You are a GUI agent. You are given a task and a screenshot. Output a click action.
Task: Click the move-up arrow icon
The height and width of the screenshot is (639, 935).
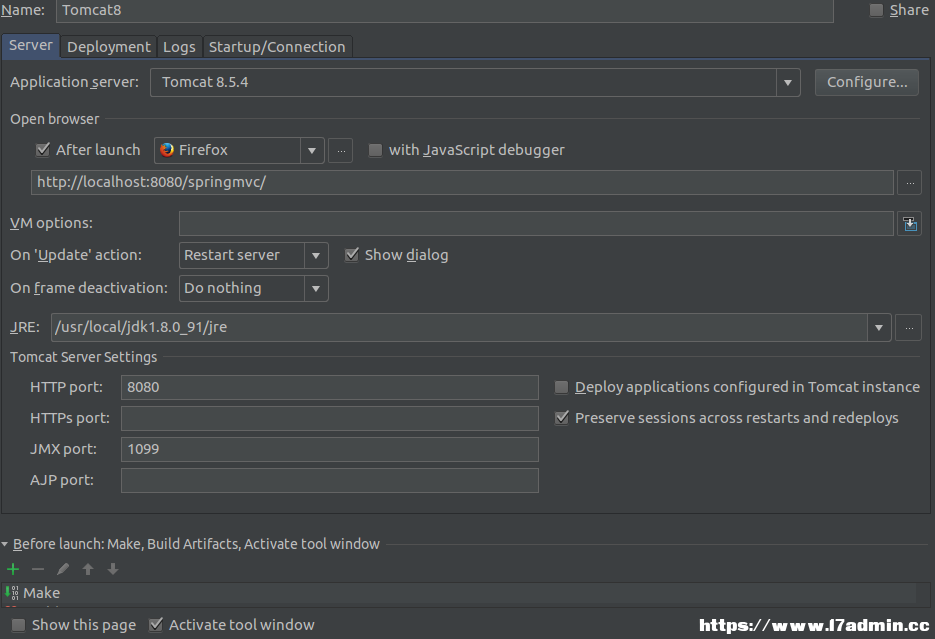tap(88, 569)
